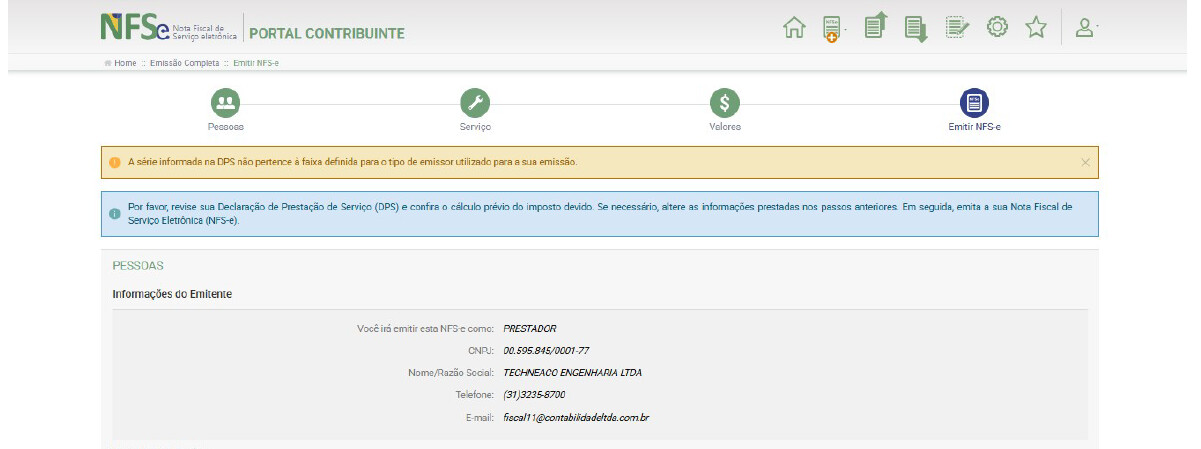Screen dimensions: 1201x449
Task: Go to the Pessoas step
Action: [225, 102]
